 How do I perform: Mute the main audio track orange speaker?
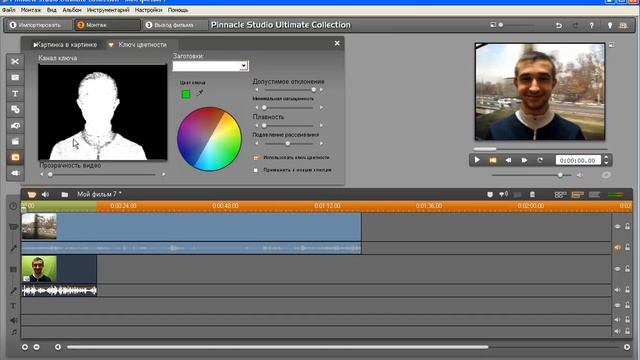point(617,247)
